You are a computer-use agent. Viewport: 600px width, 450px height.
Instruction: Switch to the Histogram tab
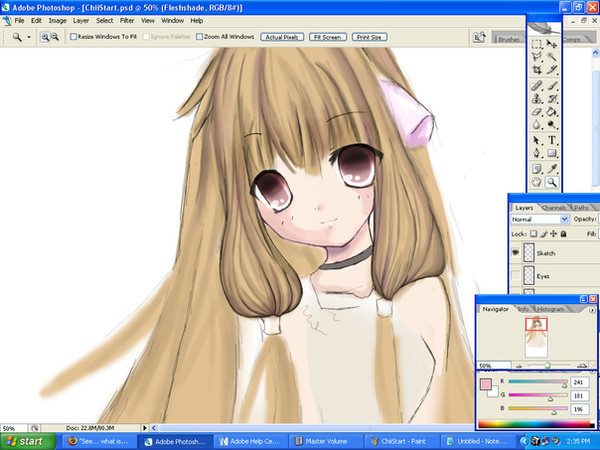(552, 309)
